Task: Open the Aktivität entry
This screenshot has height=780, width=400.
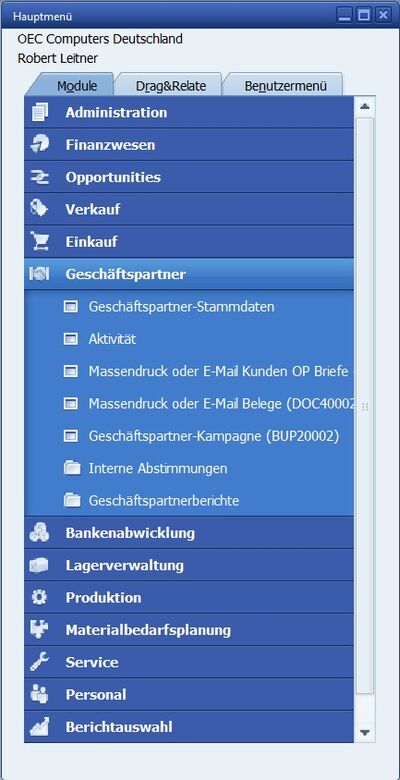Action: 112,339
